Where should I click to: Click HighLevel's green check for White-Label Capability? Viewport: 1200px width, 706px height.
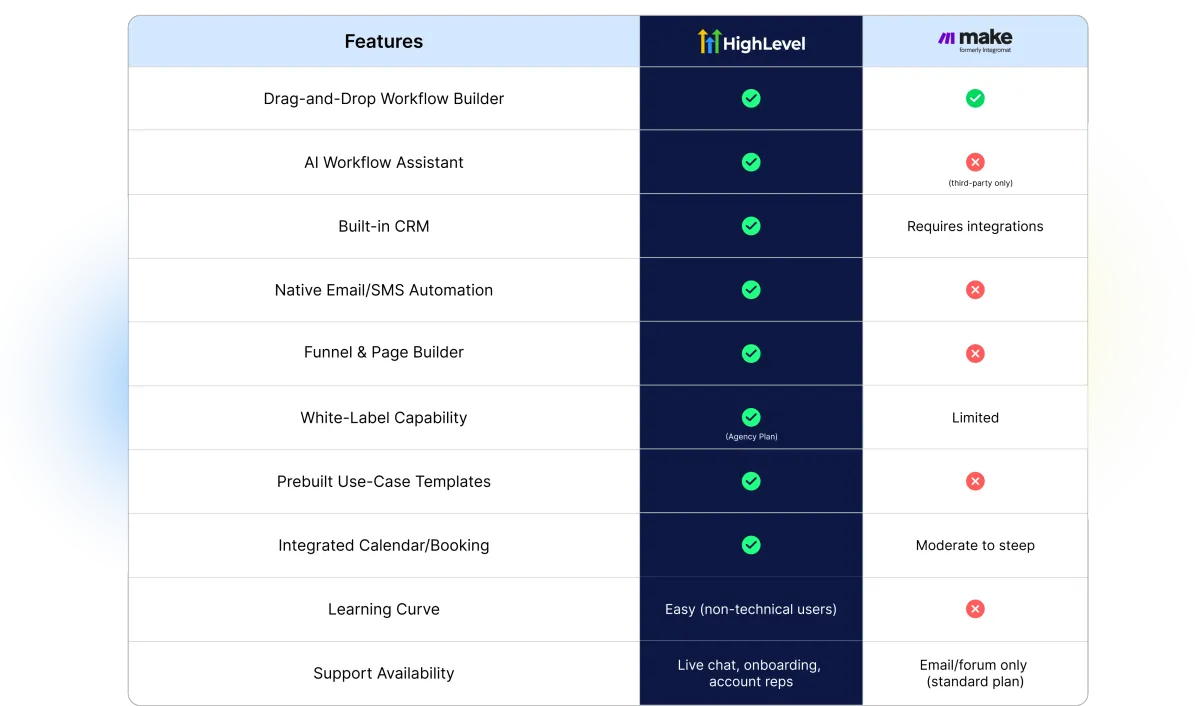coord(751,417)
